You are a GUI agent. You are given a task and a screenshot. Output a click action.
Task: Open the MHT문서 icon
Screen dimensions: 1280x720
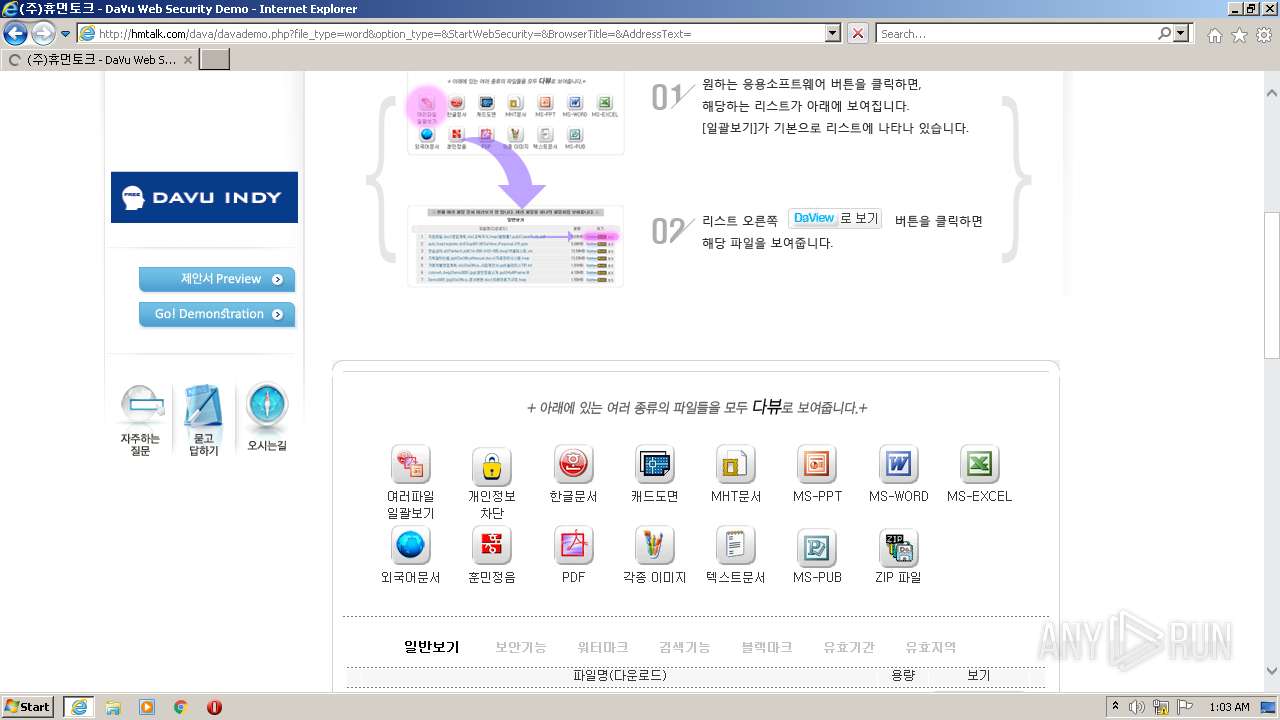736,465
